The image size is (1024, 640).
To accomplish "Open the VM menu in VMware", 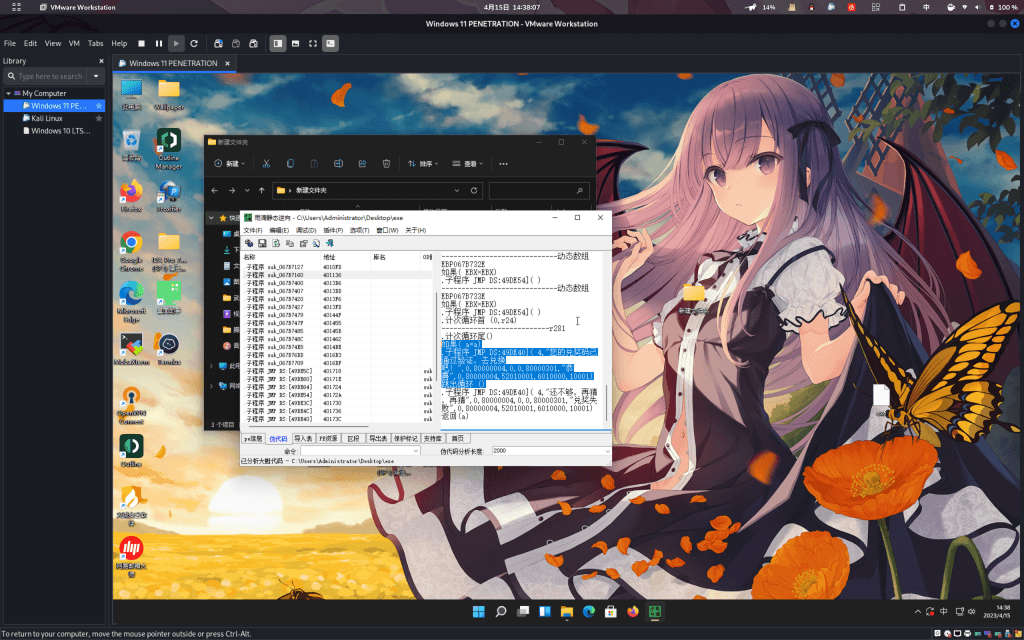I will pyautogui.click(x=74, y=44).
